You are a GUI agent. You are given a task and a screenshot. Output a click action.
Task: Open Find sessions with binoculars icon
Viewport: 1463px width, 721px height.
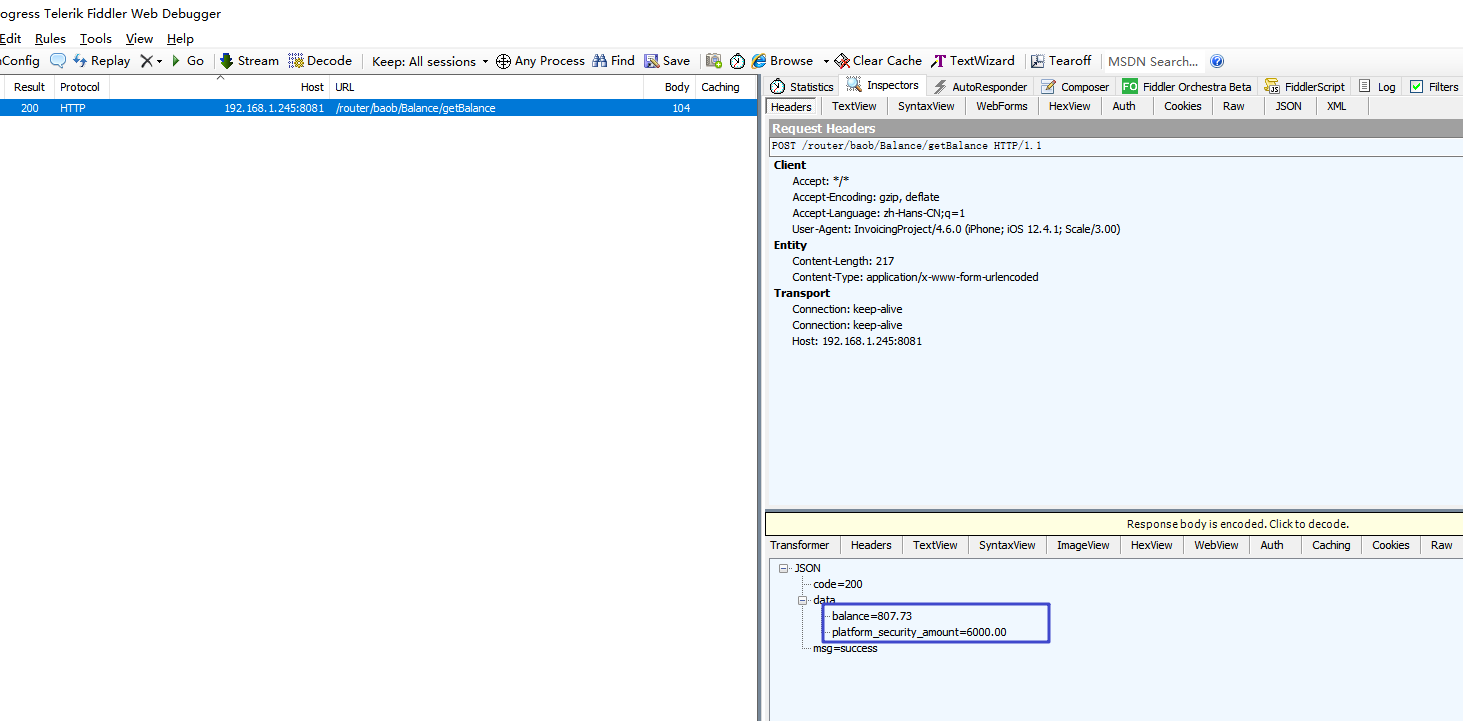[x=613, y=61]
